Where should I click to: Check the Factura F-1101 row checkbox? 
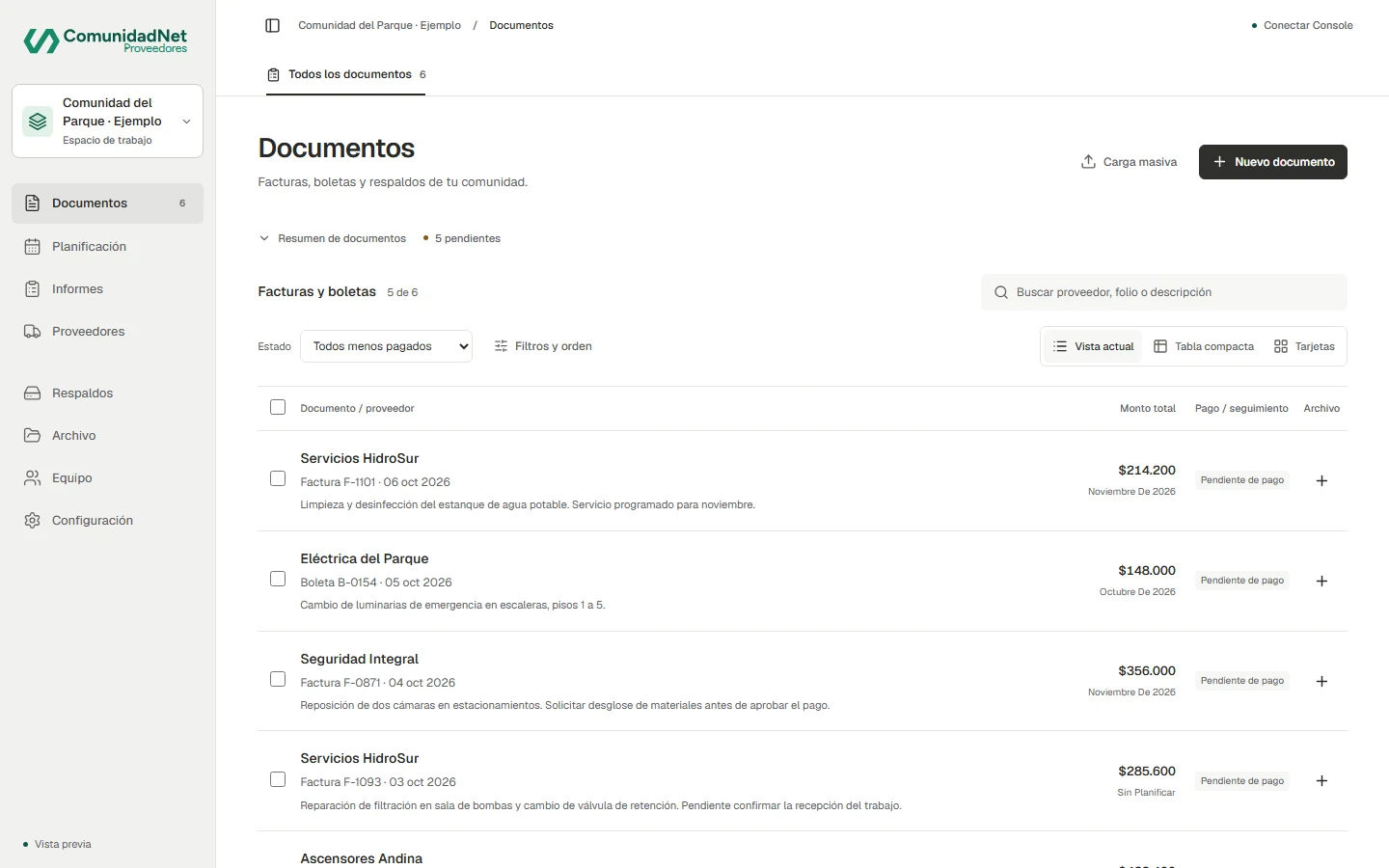click(x=278, y=478)
